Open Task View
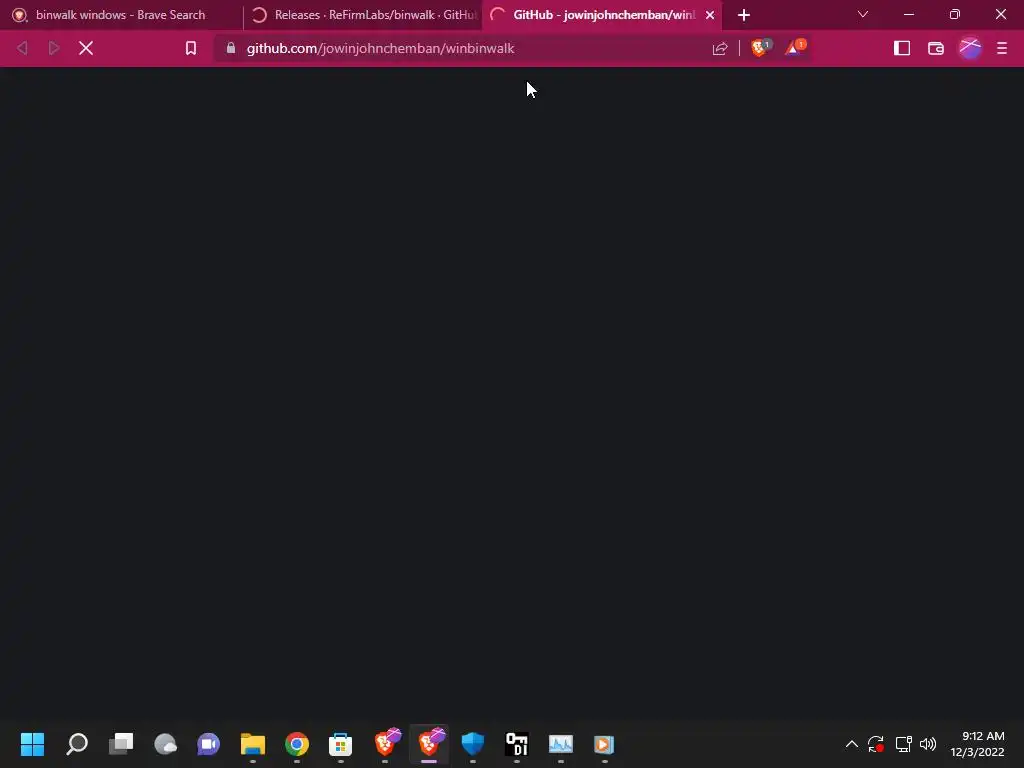Image resolution: width=1024 pixels, height=768 pixels. pos(121,744)
